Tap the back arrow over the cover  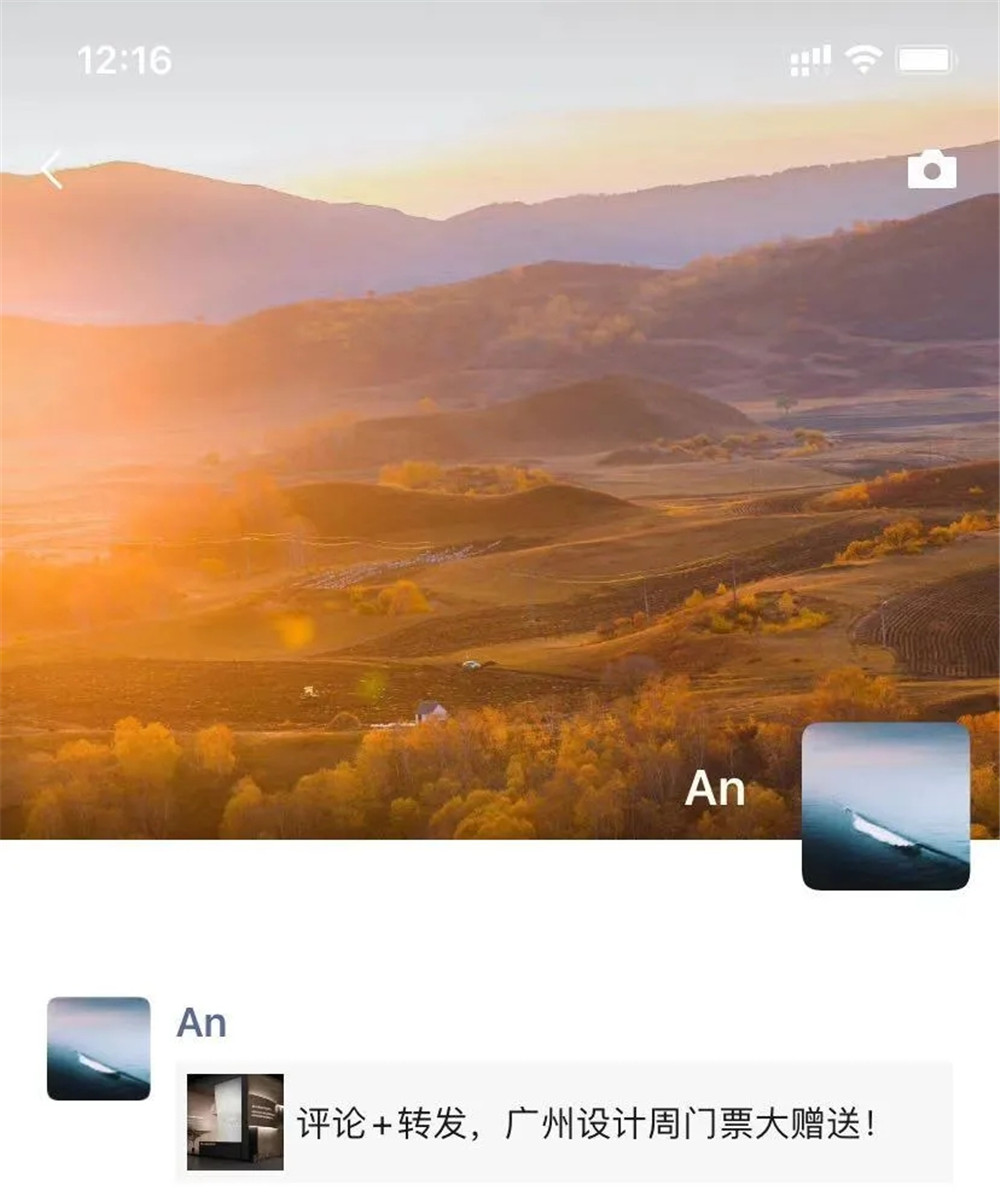[52, 170]
